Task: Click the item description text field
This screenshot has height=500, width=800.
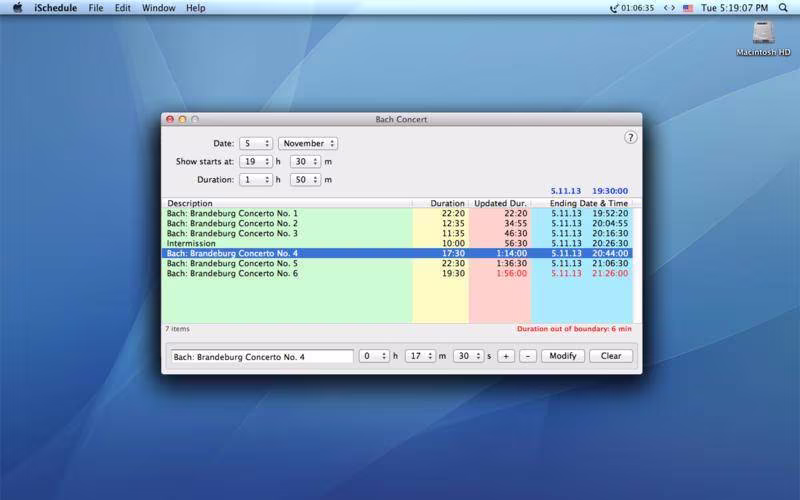Action: click(x=262, y=357)
